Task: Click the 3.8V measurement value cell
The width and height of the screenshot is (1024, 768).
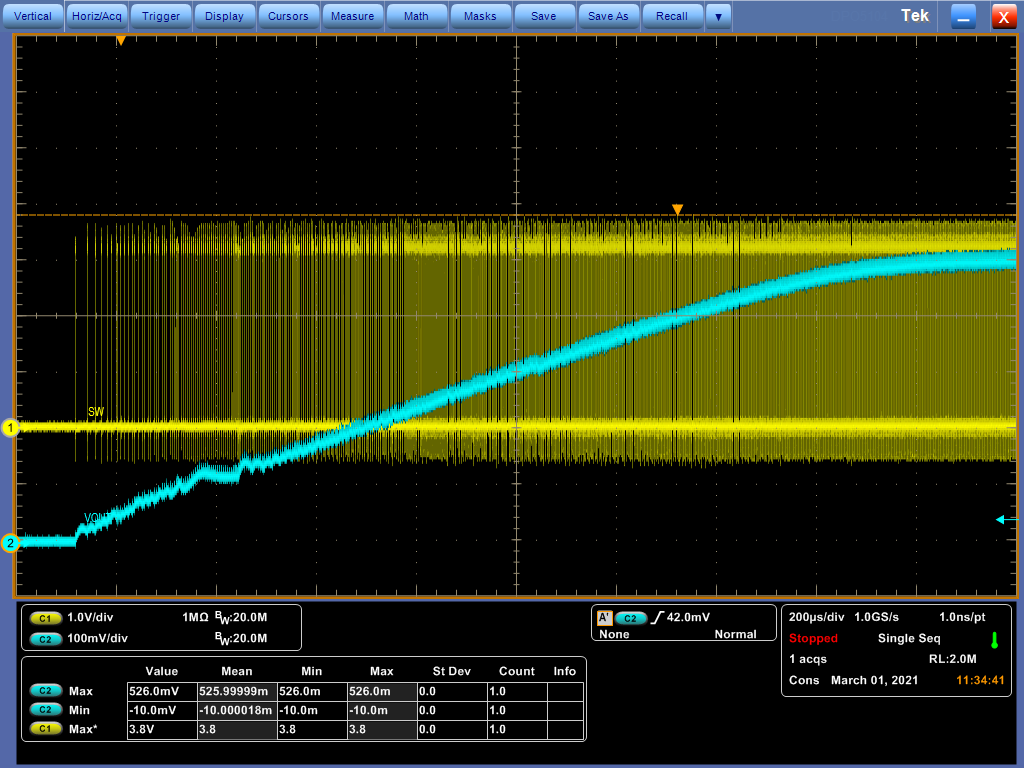Action: (x=162, y=729)
